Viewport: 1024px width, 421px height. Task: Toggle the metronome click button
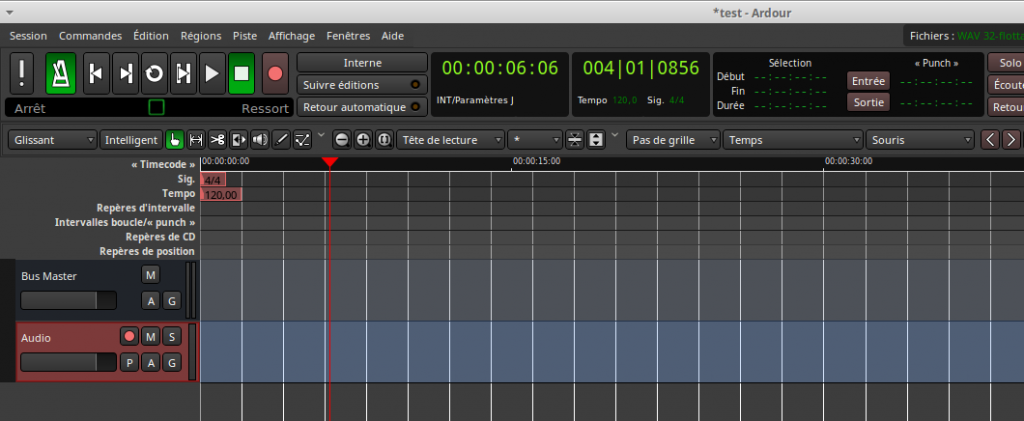pos(62,73)
